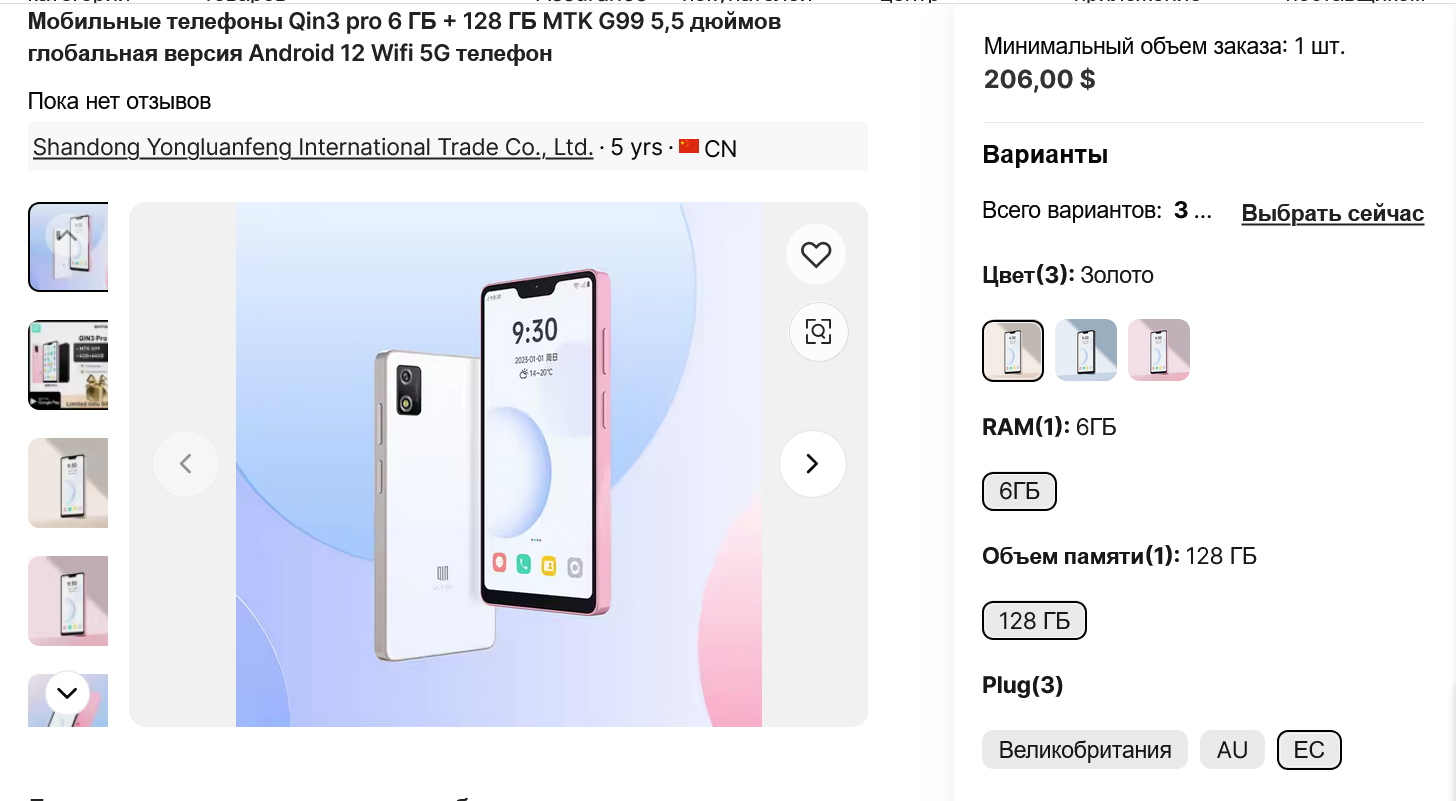This screenshot has height=801, width=1456.
Task: Select the blue color variant swatch
Action: 1086,350
